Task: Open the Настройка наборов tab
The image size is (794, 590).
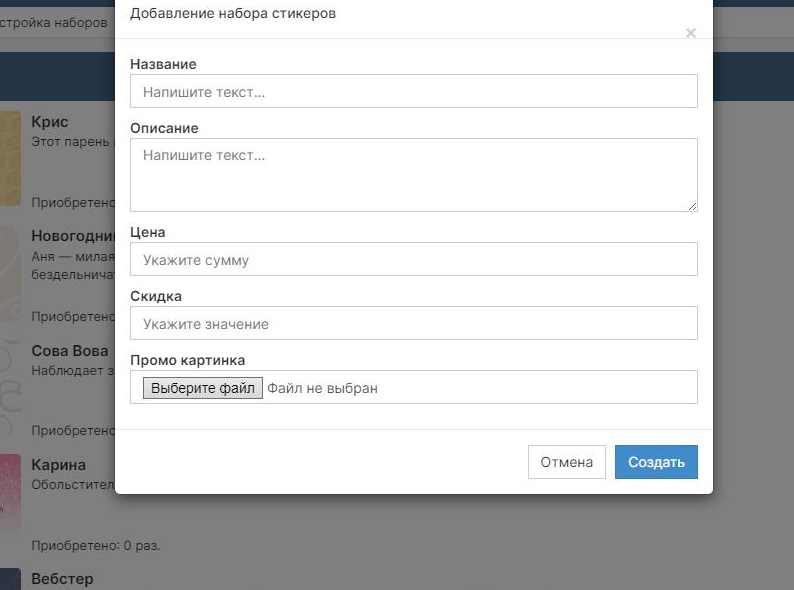Action: [54, 22]
